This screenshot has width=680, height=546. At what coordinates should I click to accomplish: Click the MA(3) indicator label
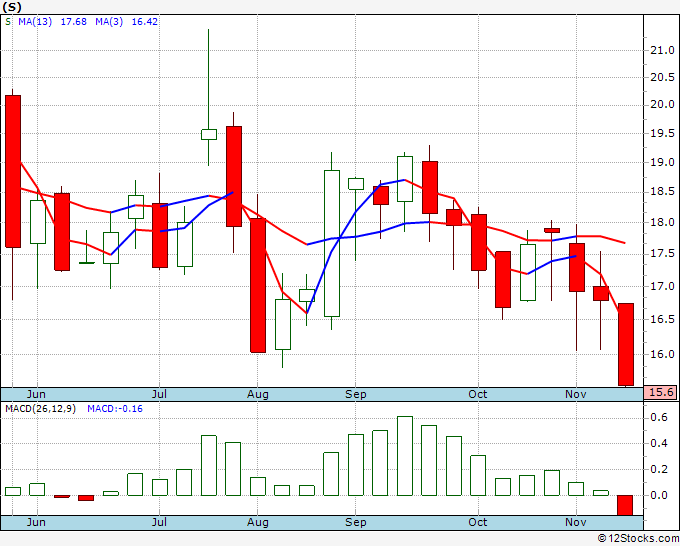click(x=109, y=22)
